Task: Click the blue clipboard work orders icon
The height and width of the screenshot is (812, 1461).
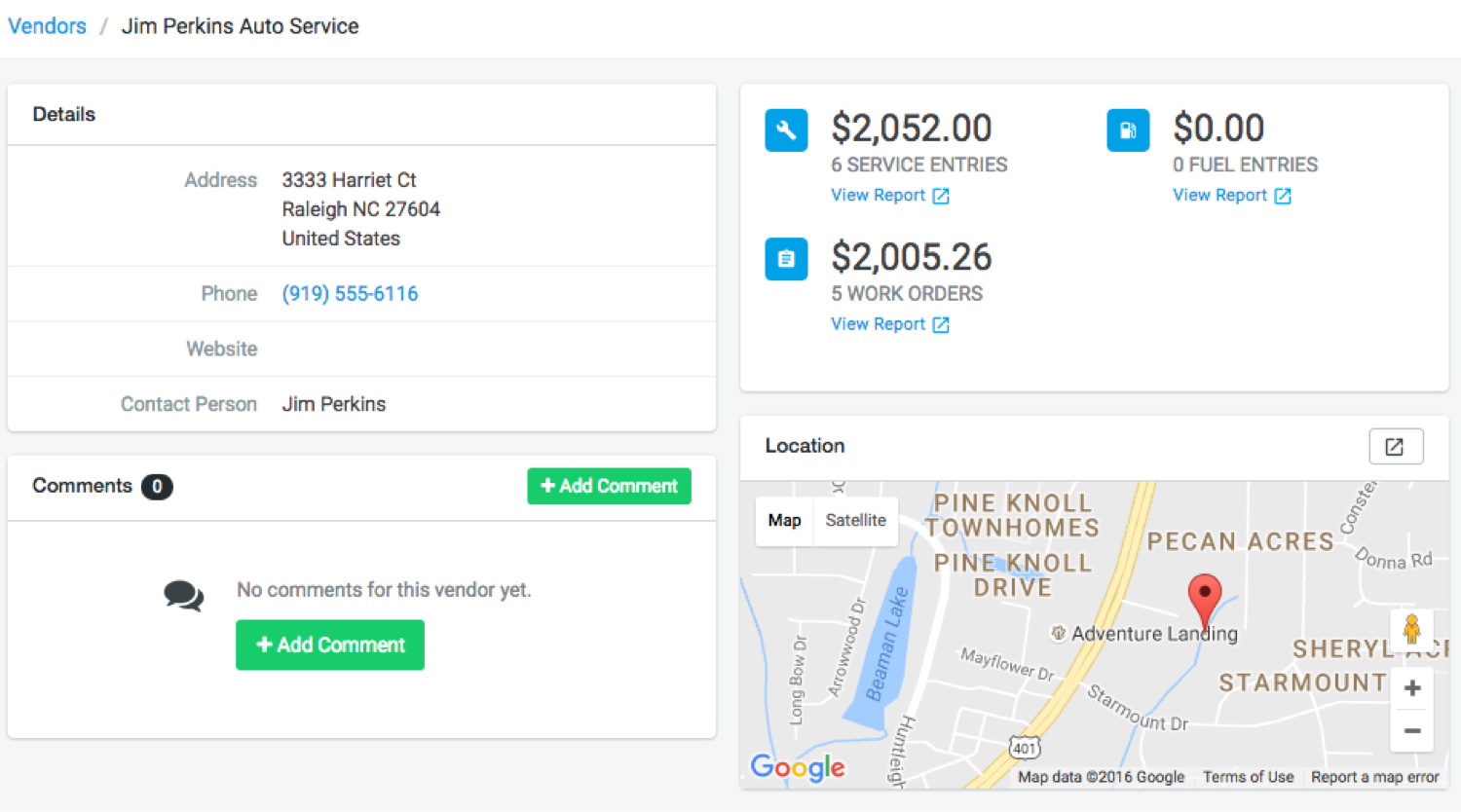Action: point(786,259)
